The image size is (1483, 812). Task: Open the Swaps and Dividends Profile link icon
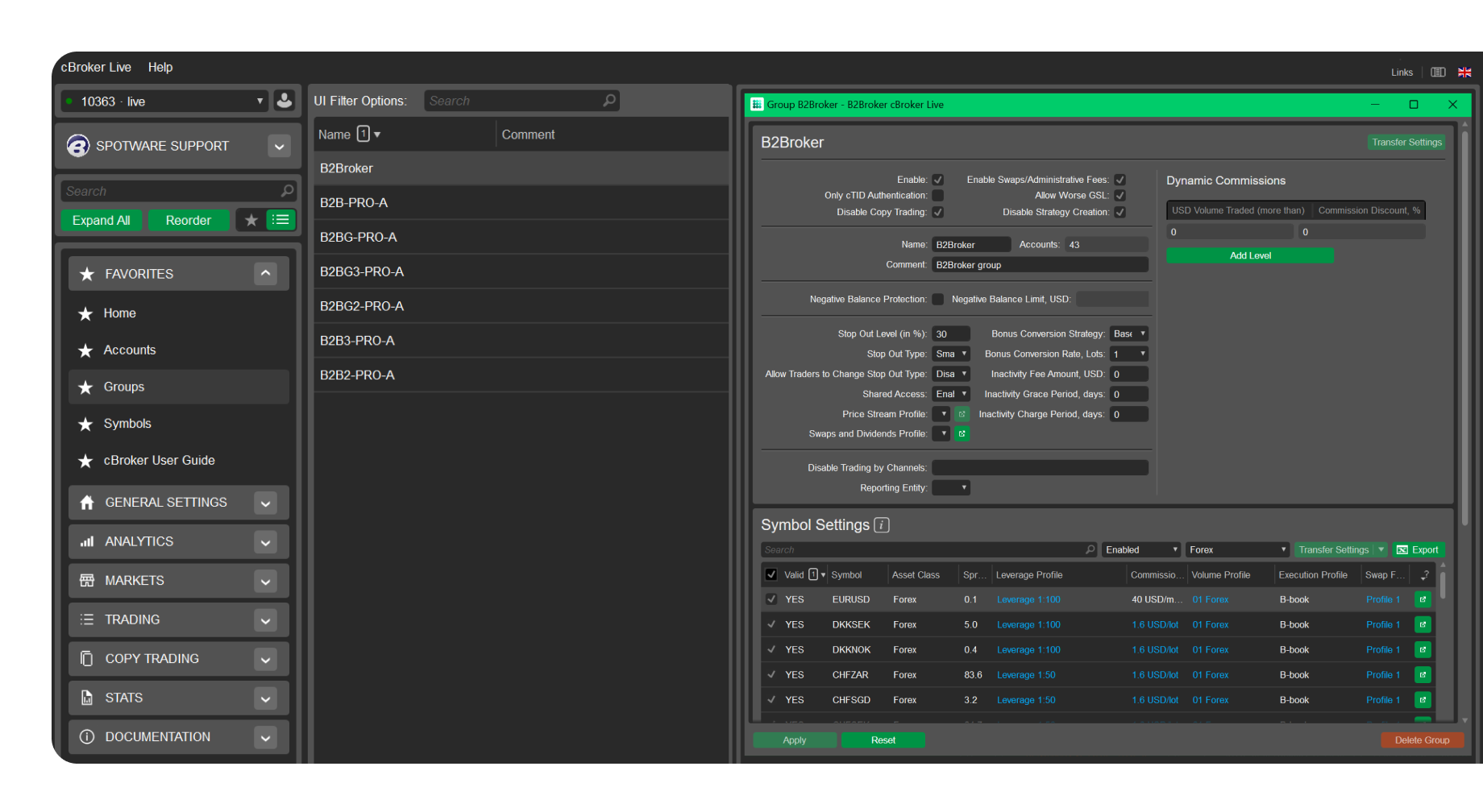click(x=962, y=433)
